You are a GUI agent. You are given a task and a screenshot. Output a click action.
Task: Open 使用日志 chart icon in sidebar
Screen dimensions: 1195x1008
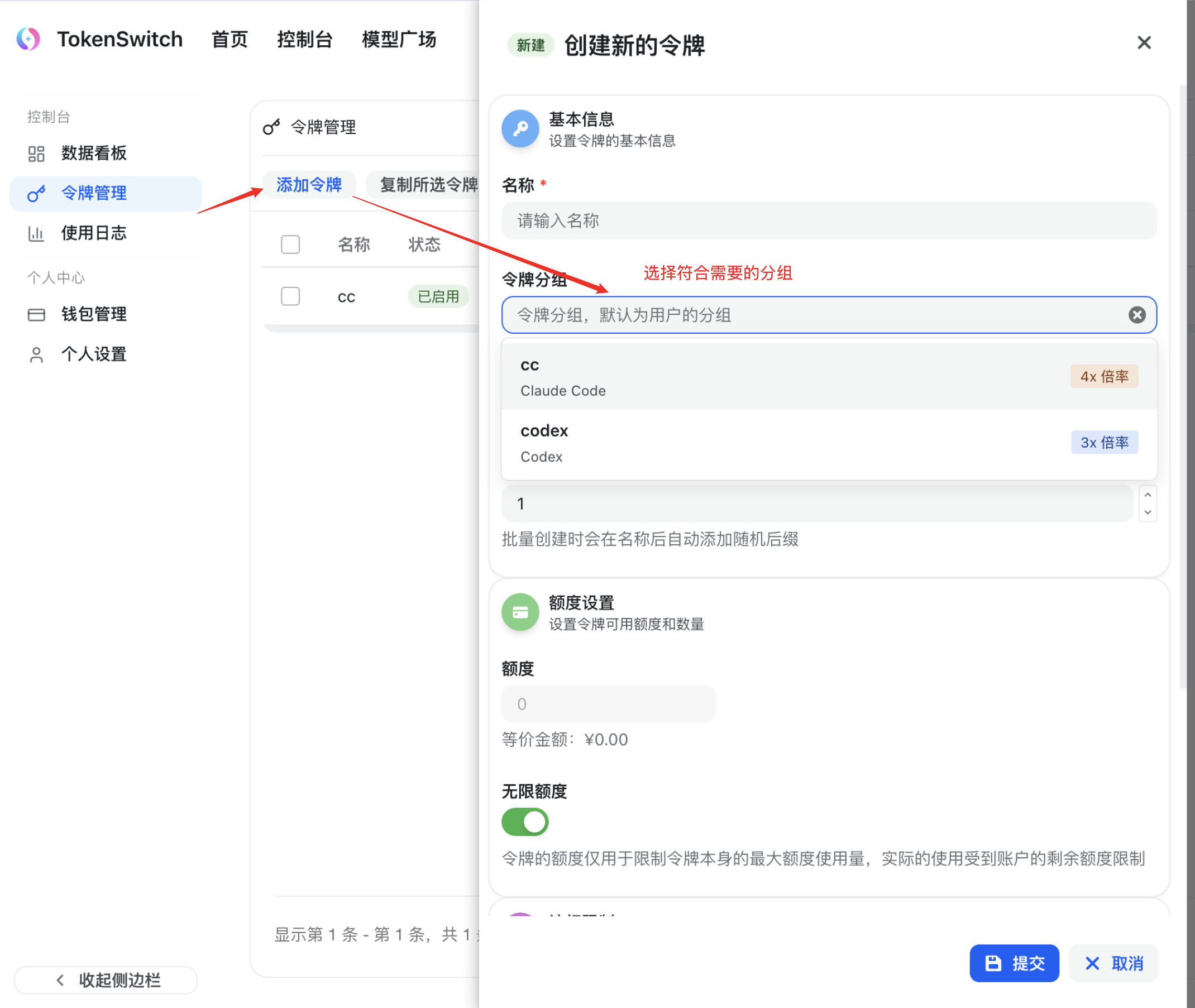pyautogui.click(x=36, y=234)
